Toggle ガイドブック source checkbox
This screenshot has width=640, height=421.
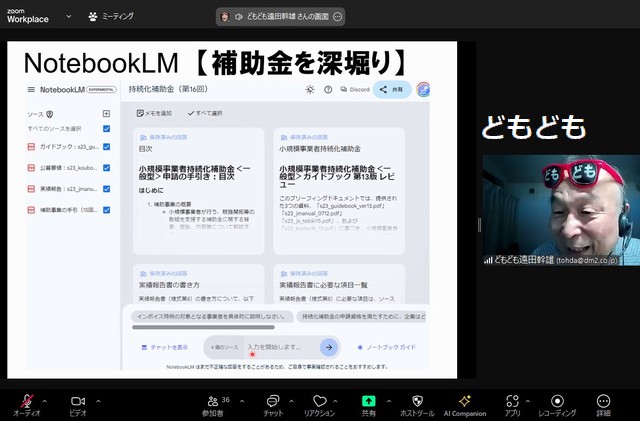click(x=107, y=147)
